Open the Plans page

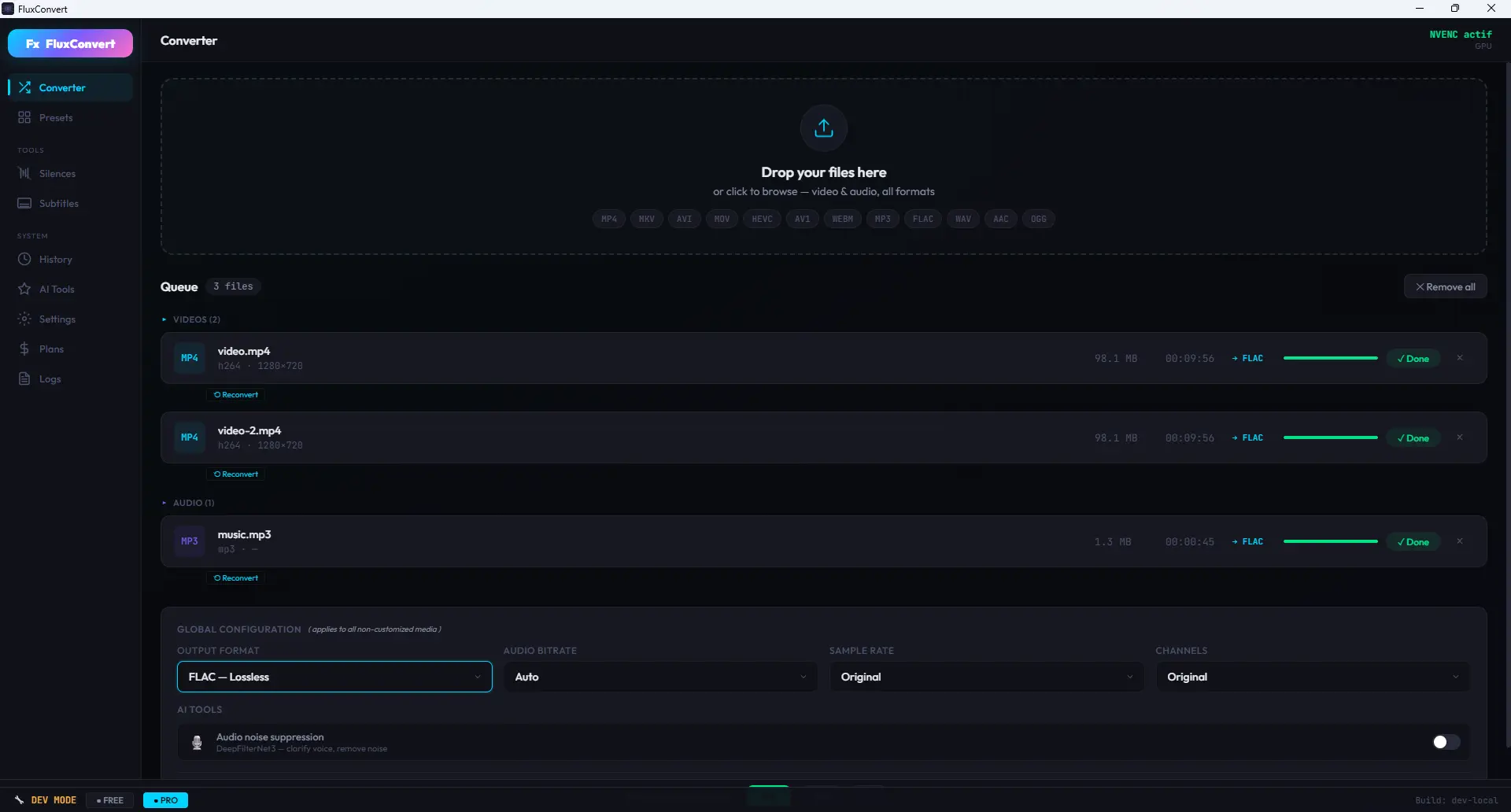click(x=51, y=349)
